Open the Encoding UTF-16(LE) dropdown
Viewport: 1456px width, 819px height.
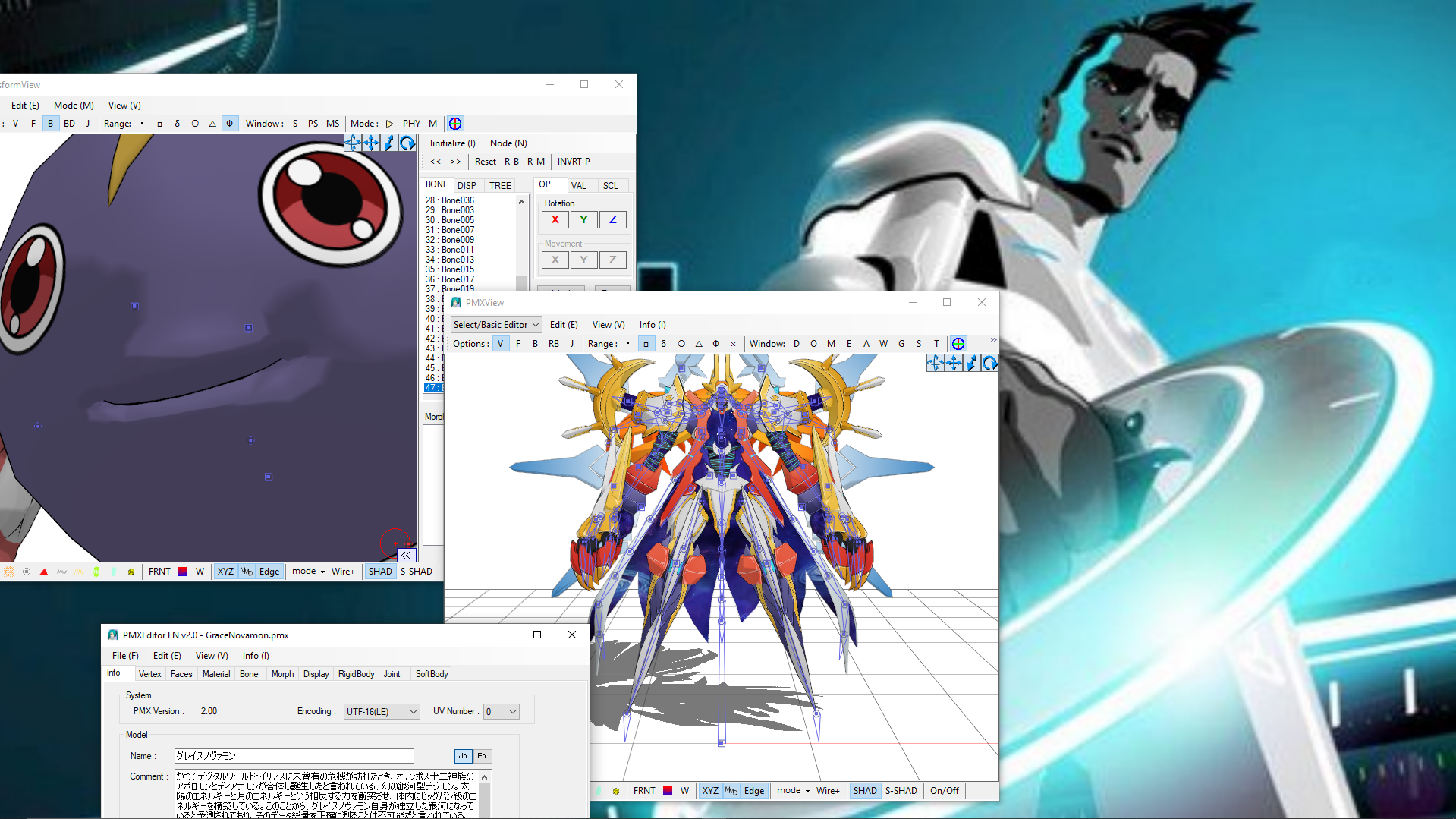tap(382, 711)
